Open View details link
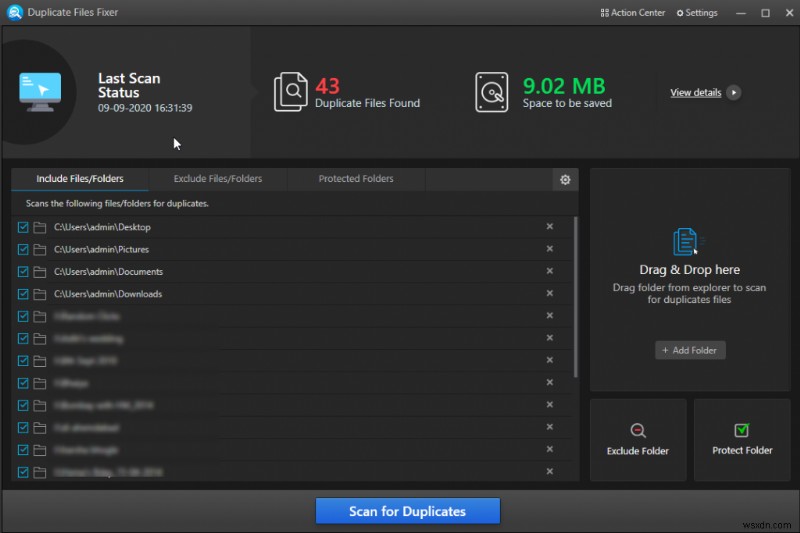This screenshot has width=800, height=533. coord(695,93)
